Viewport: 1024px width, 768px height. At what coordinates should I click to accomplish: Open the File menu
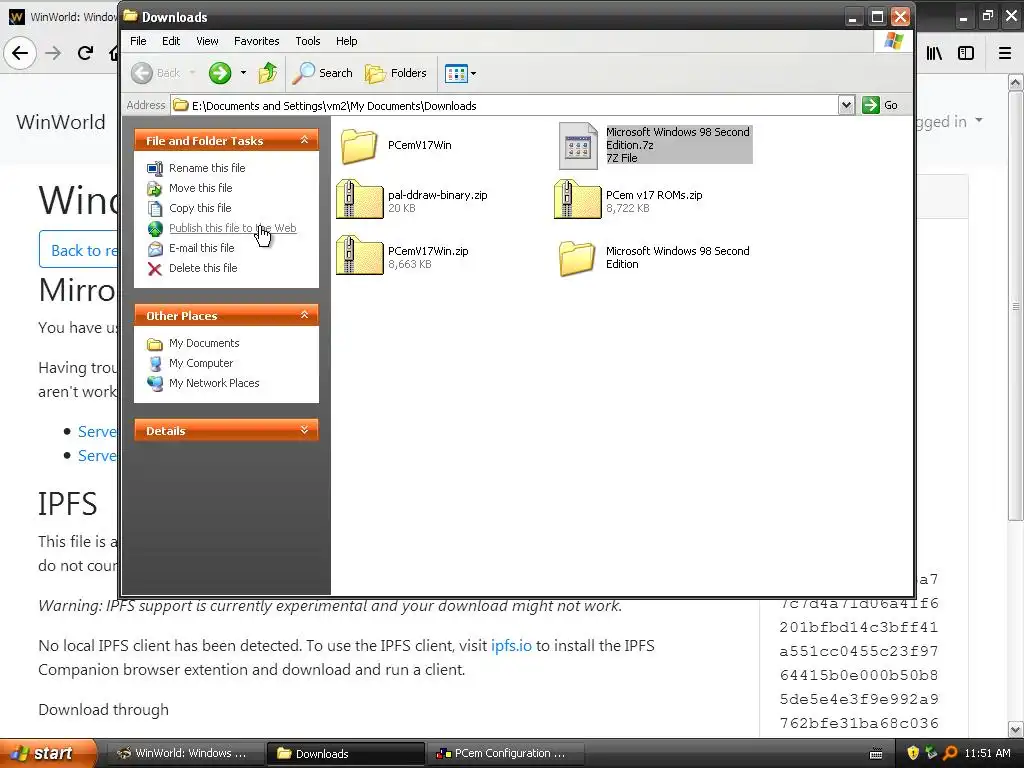(138, 41)
